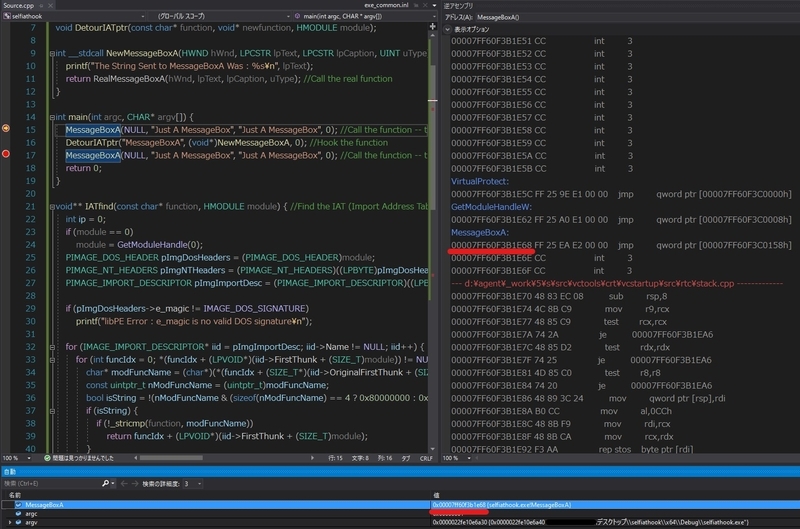The height and width of the screenshot is (529, 800).
Task: Click the MessageBoxA: label in disassembly
Action: click(480, 232)
